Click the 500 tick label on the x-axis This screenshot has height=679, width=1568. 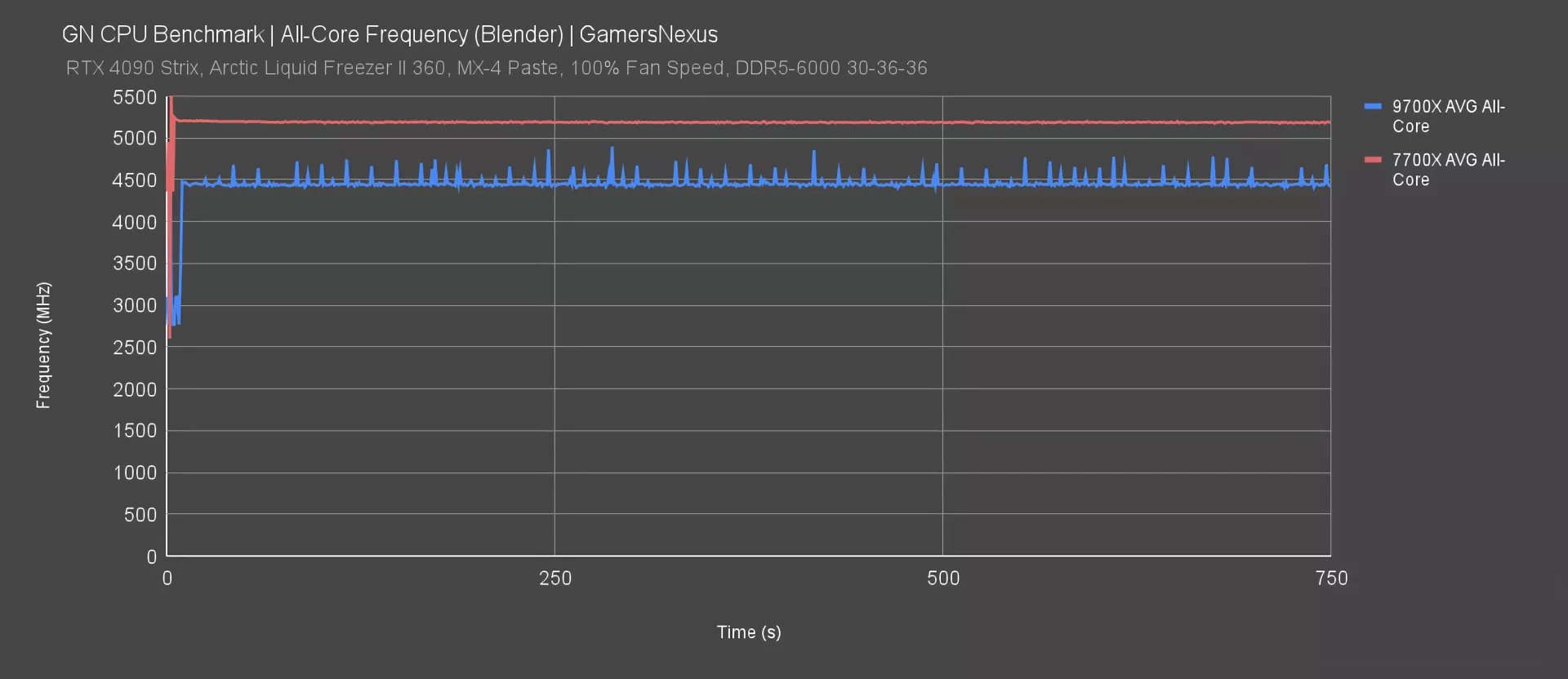[943, 579]
